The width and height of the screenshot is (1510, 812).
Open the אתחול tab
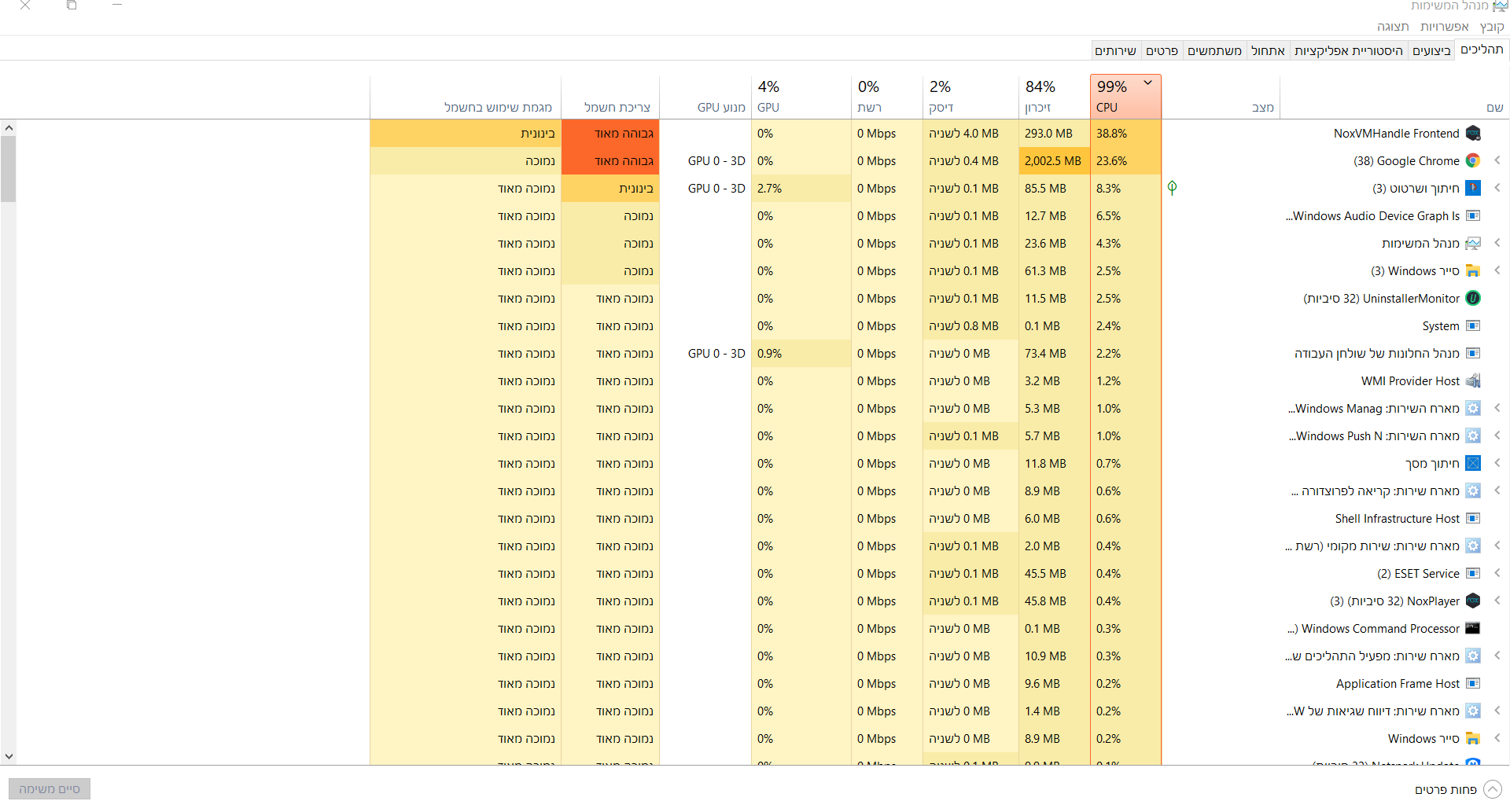tap(1268, 51)
